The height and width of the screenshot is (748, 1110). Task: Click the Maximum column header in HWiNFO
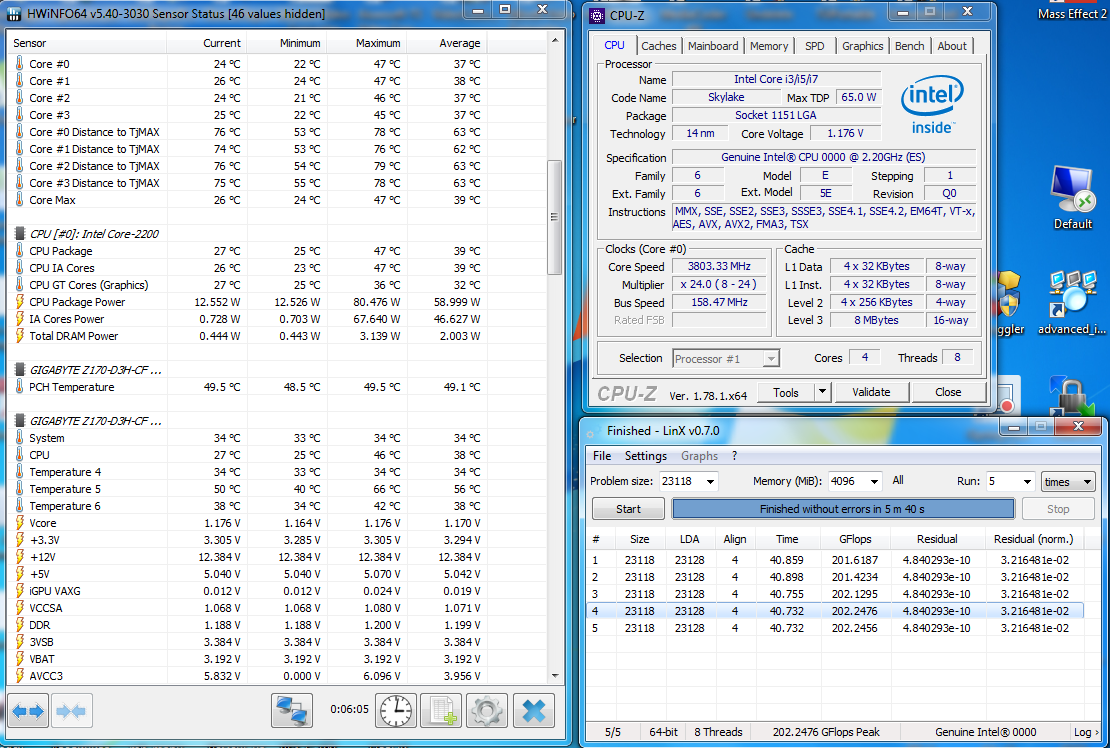[367, 43]
